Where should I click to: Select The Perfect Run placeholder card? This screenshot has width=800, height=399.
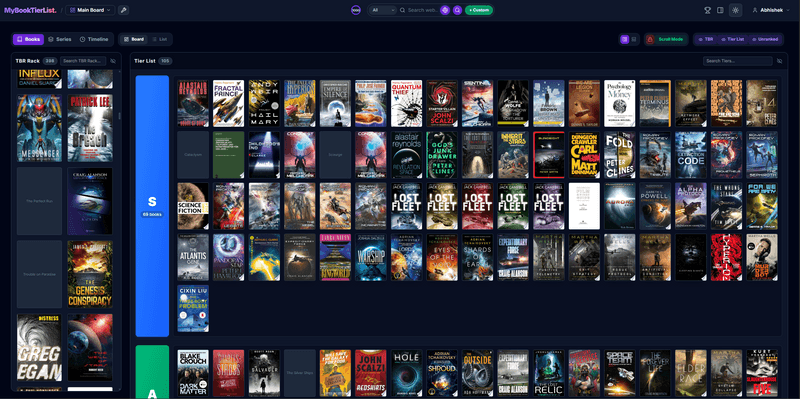(39, 201)
